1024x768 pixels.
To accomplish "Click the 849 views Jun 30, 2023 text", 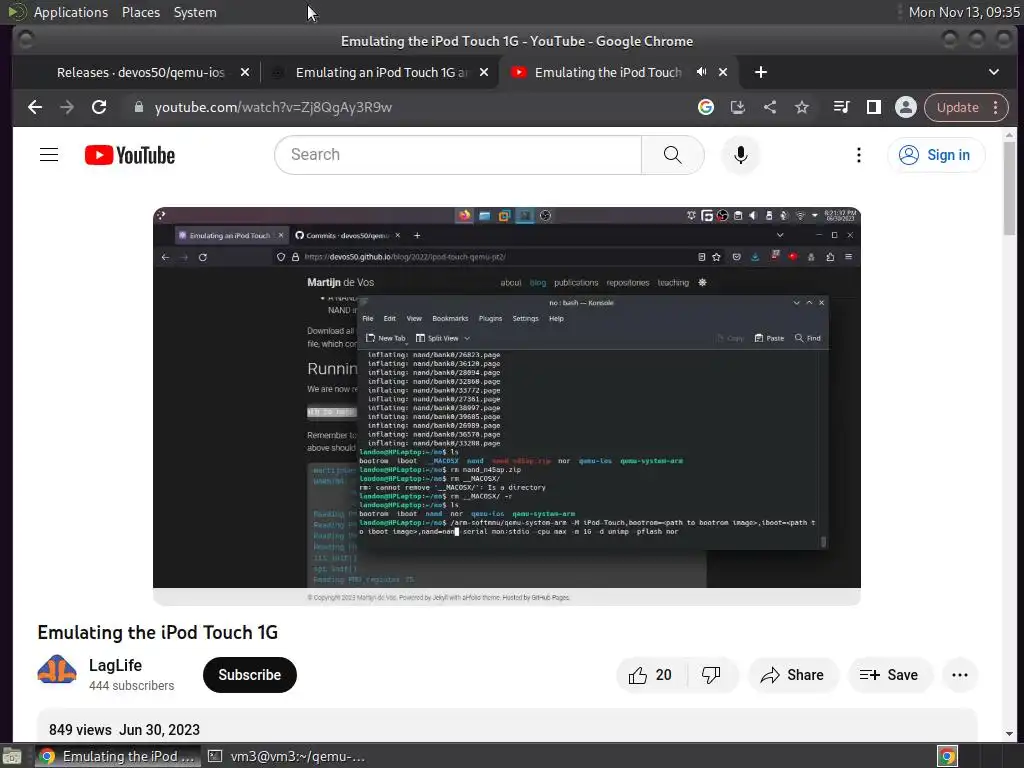I will (x=124, y=730).
